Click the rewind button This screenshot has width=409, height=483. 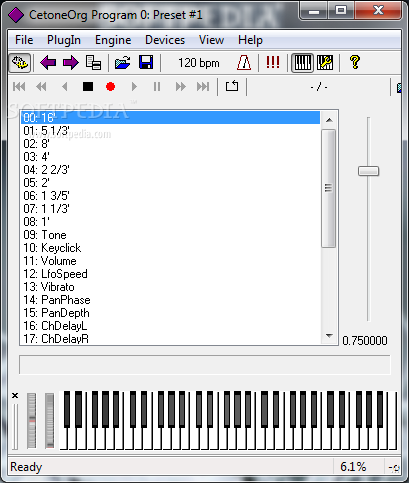tap(41, 87)
